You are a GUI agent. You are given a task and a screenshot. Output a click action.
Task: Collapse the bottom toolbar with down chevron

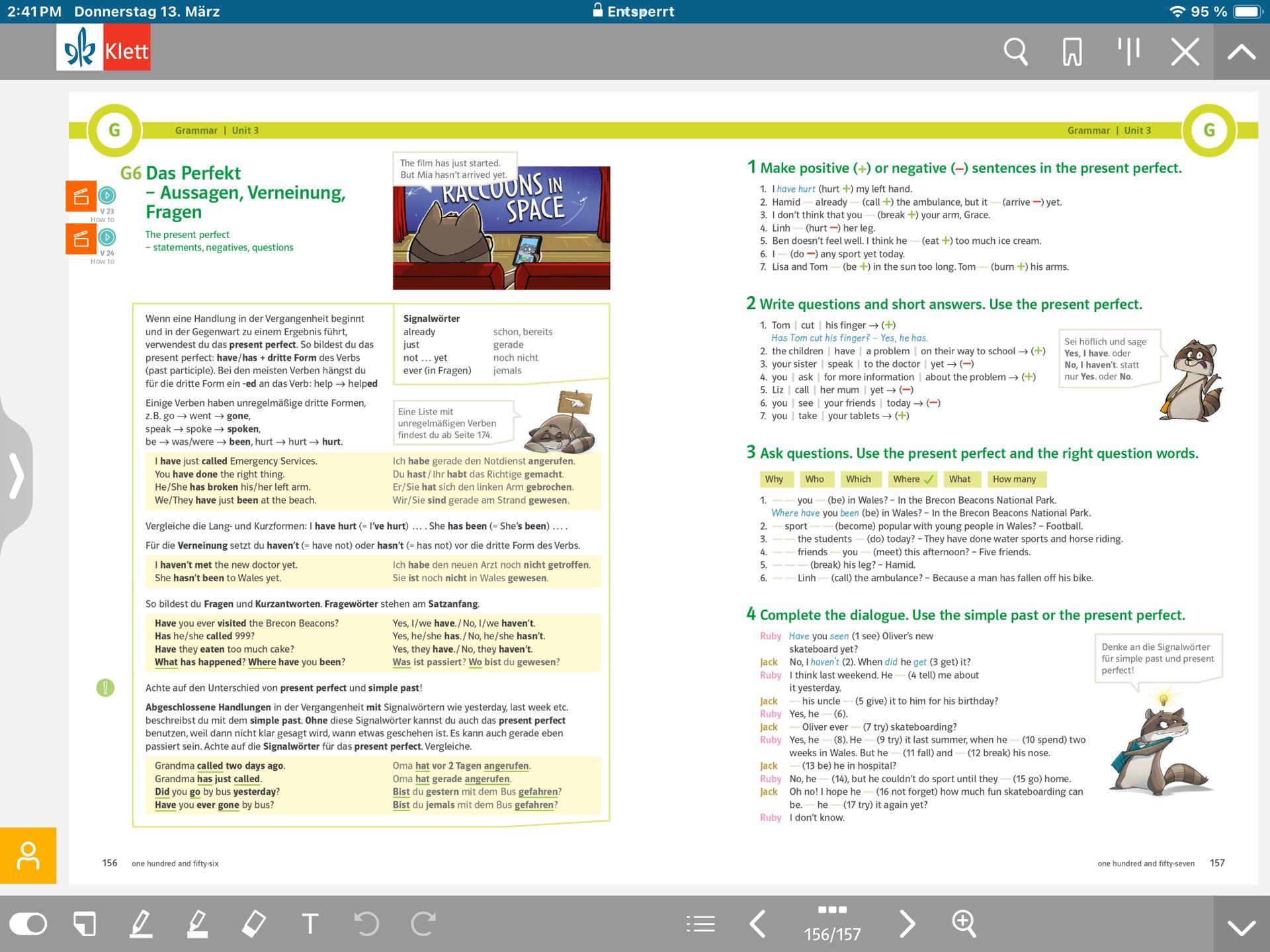(1242, 926)
